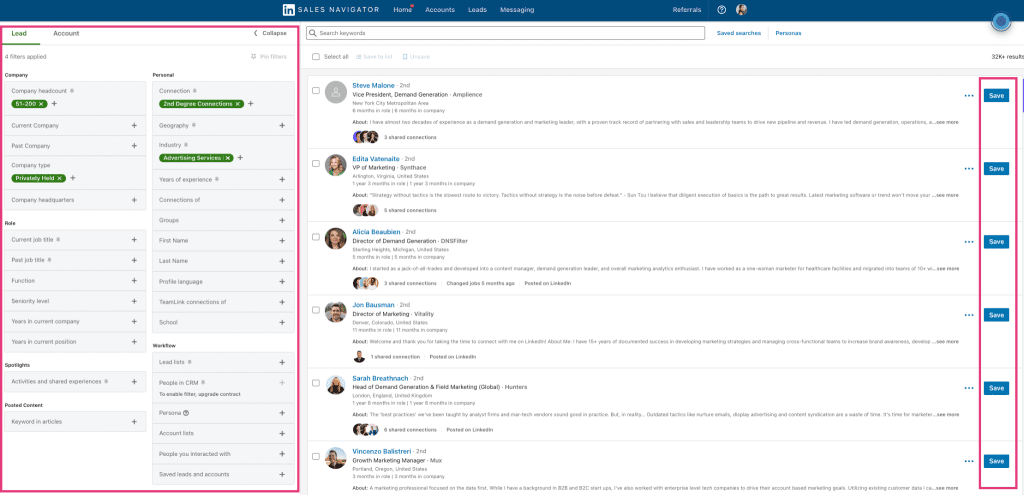The width and height of the screenshot is (1024, 495).
Task: Switch to the Account tab
Action: pos(66,33)
